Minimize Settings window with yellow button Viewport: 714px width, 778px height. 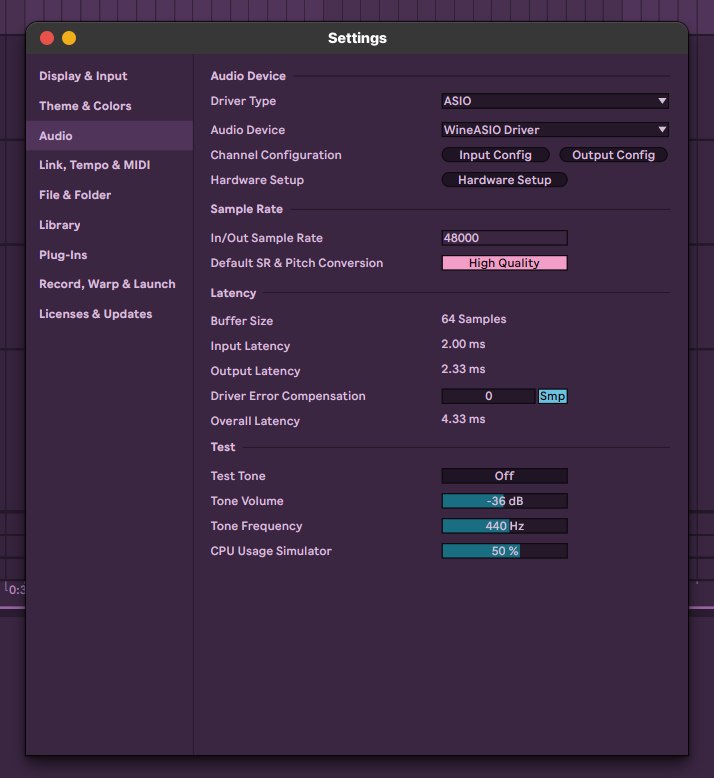(69, 38)
